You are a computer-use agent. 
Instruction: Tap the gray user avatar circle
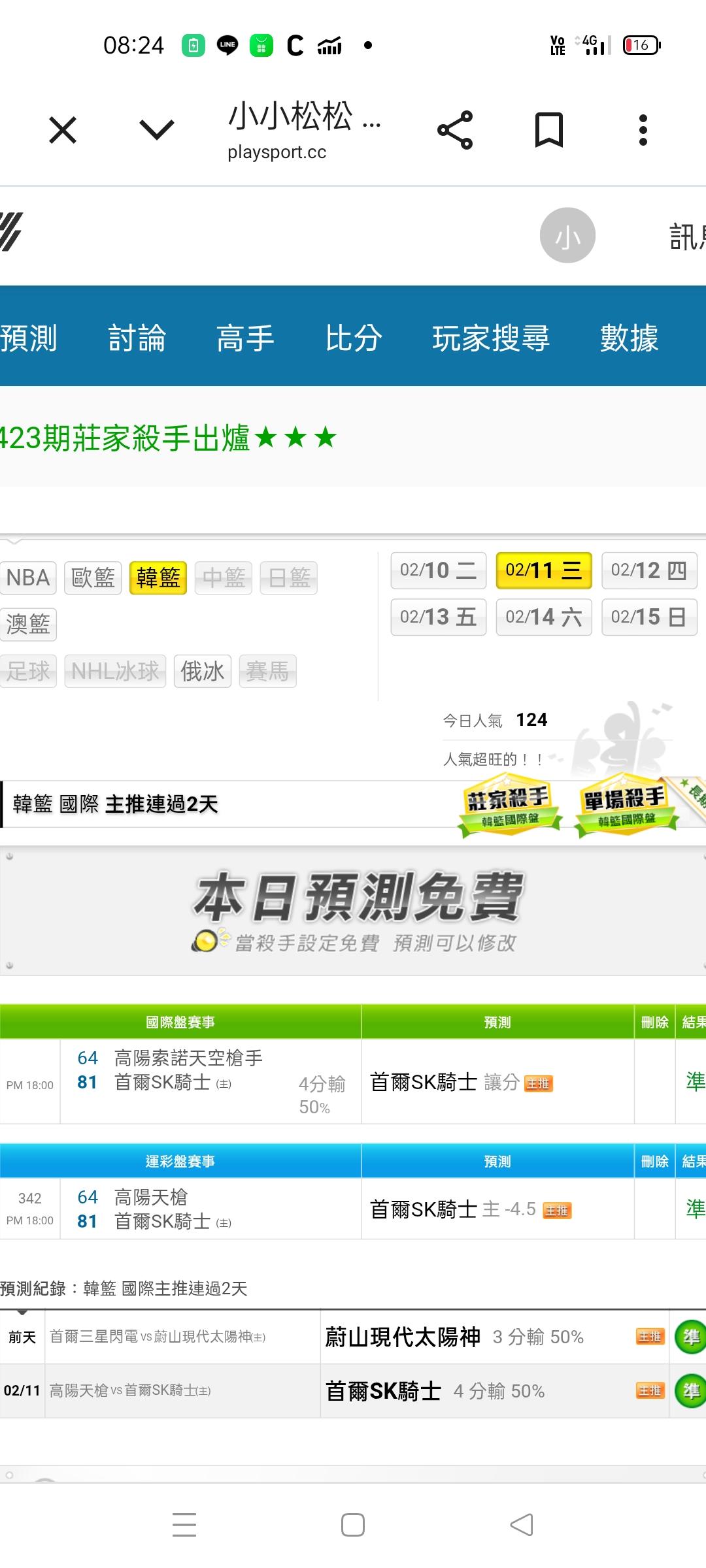coord(567,235)
